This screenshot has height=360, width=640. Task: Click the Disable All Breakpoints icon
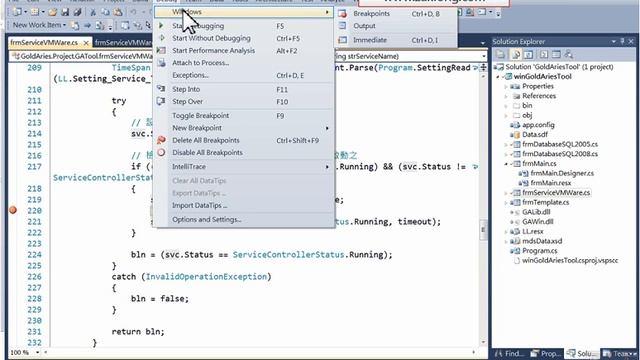click(x=161, y=152)
